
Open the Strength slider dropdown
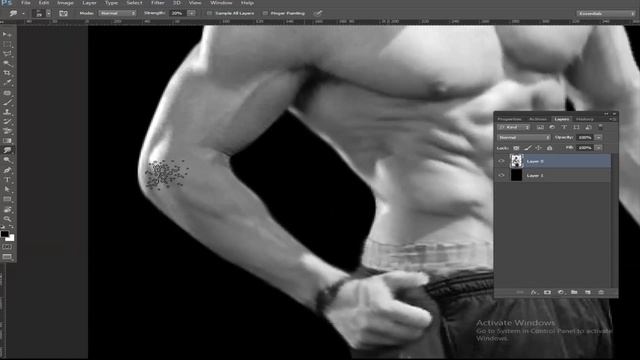pos(191,13)
